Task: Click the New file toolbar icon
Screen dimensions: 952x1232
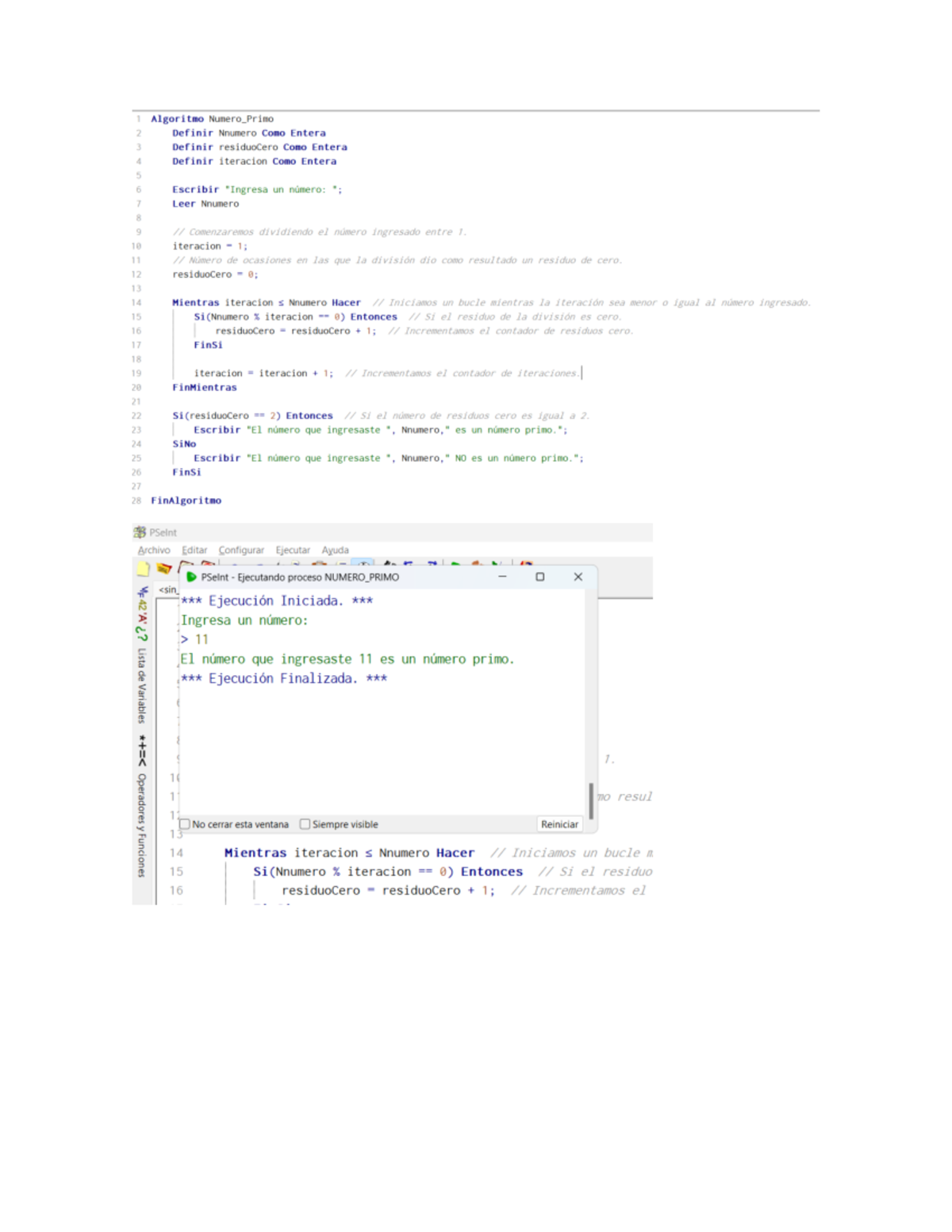Action: [143, 569]
